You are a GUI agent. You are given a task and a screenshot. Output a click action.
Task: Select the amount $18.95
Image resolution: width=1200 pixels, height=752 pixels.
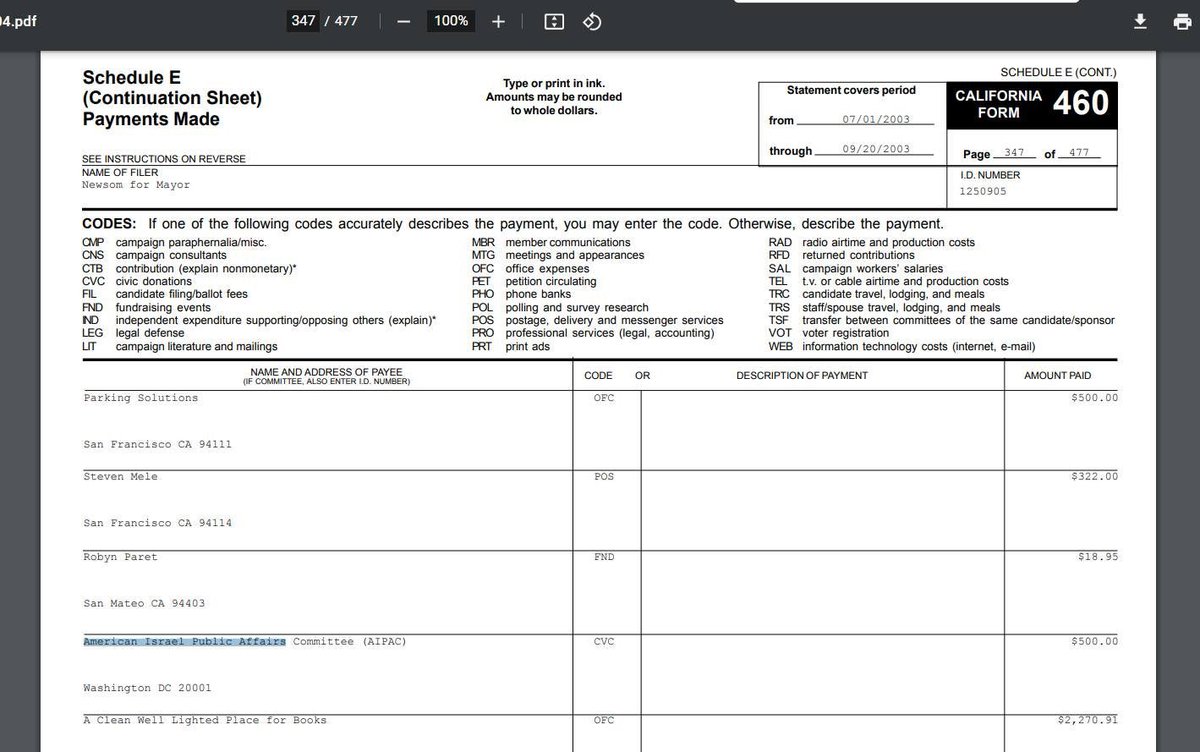pyautogui.click(x=1098, y=557)
